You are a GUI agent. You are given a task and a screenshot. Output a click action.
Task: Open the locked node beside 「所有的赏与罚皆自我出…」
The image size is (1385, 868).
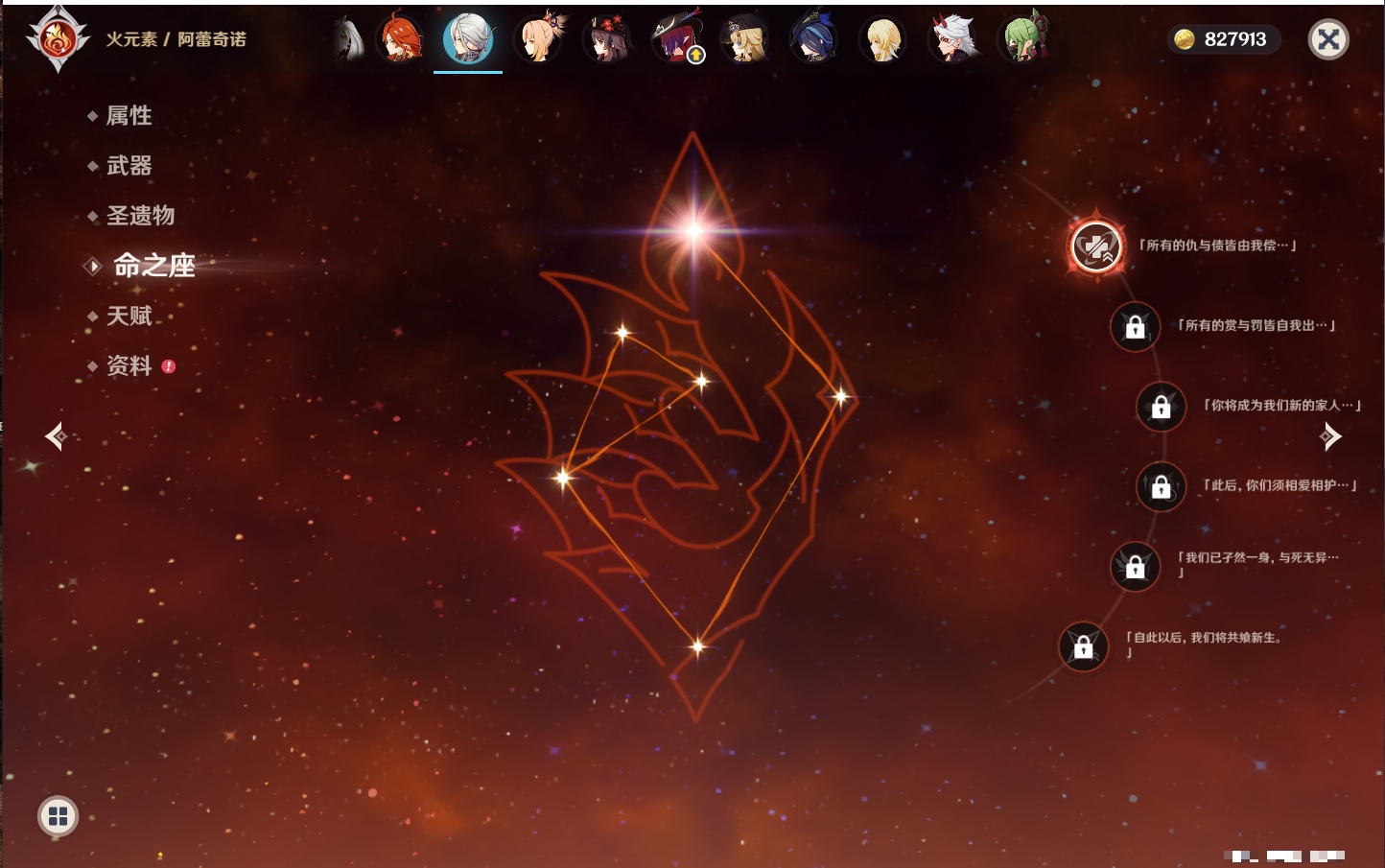tap(1135, 327)
